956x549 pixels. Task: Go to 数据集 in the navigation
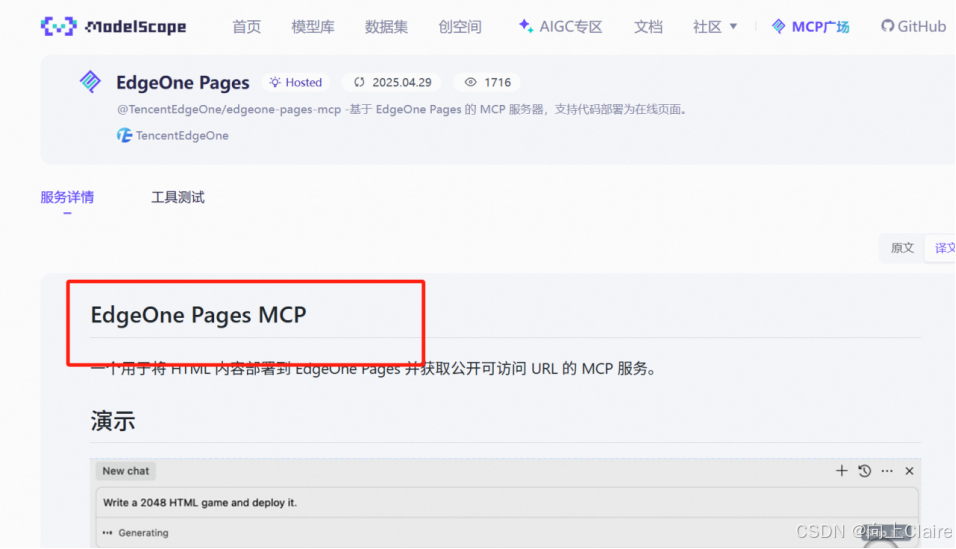386,27
